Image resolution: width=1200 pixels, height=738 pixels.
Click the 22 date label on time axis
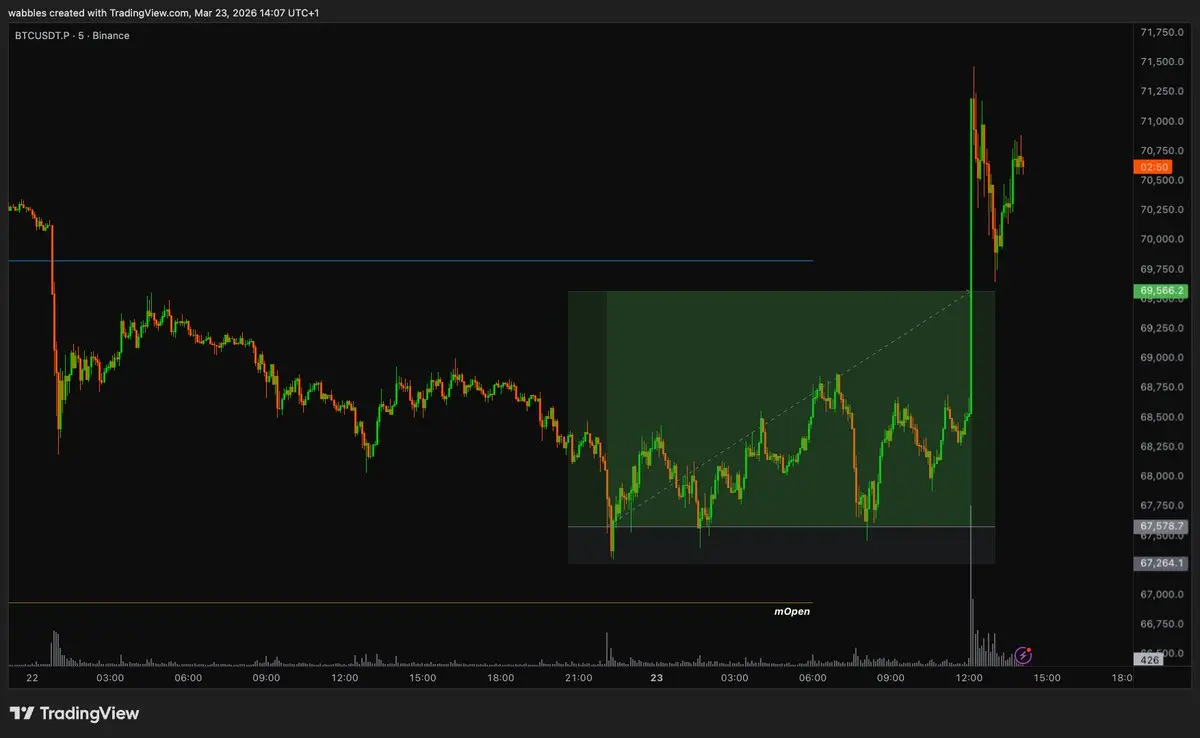tap(32, 678)
